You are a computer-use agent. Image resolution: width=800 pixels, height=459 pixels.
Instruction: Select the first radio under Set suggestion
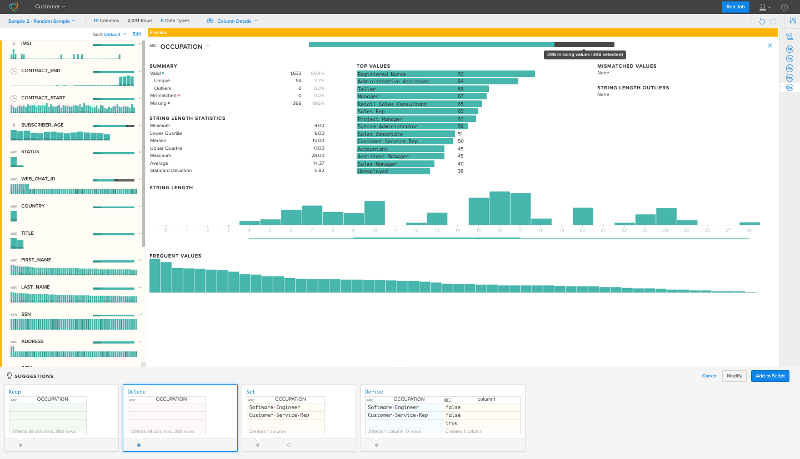pos(258,444)
